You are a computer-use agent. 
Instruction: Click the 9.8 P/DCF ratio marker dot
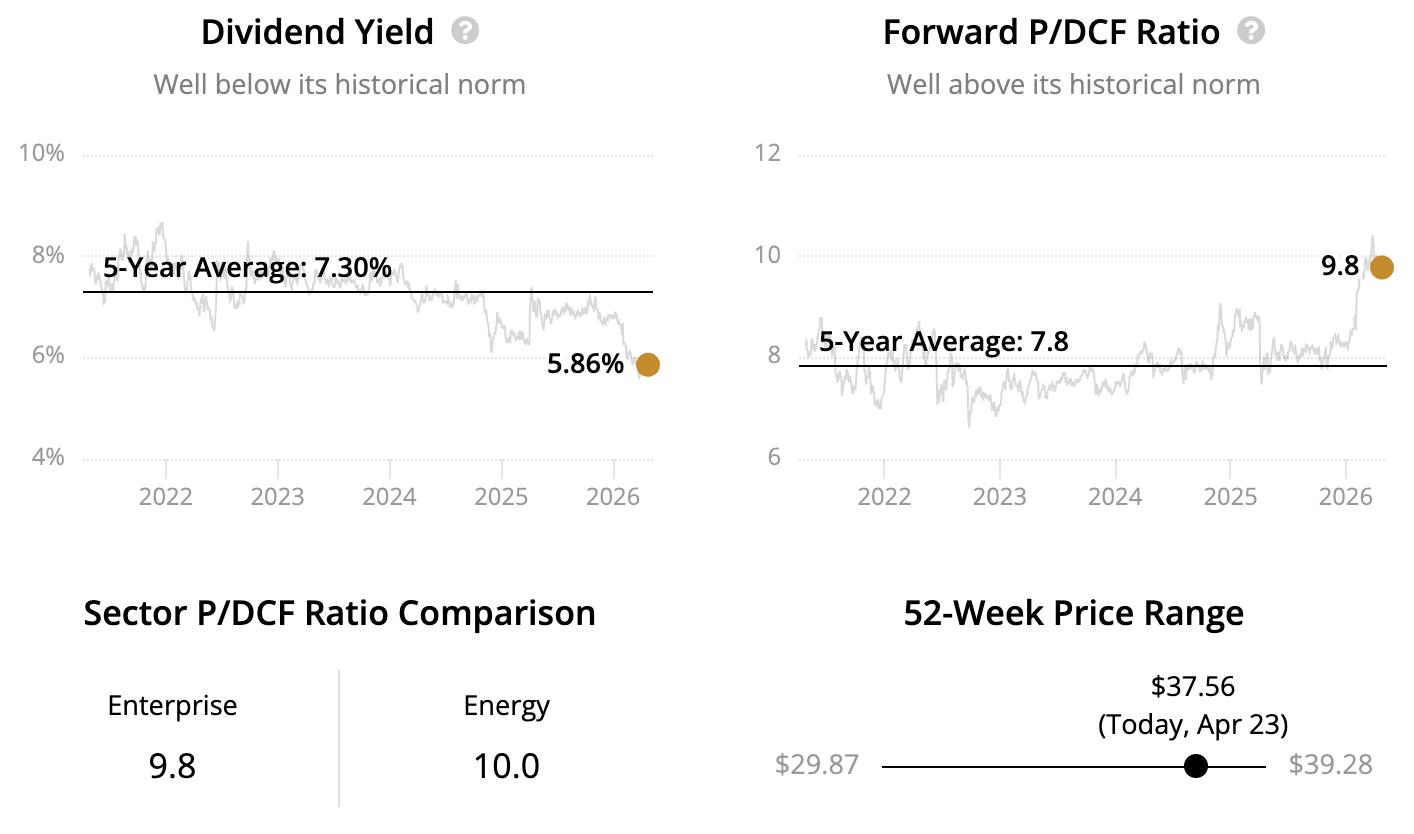(1381, 267)
